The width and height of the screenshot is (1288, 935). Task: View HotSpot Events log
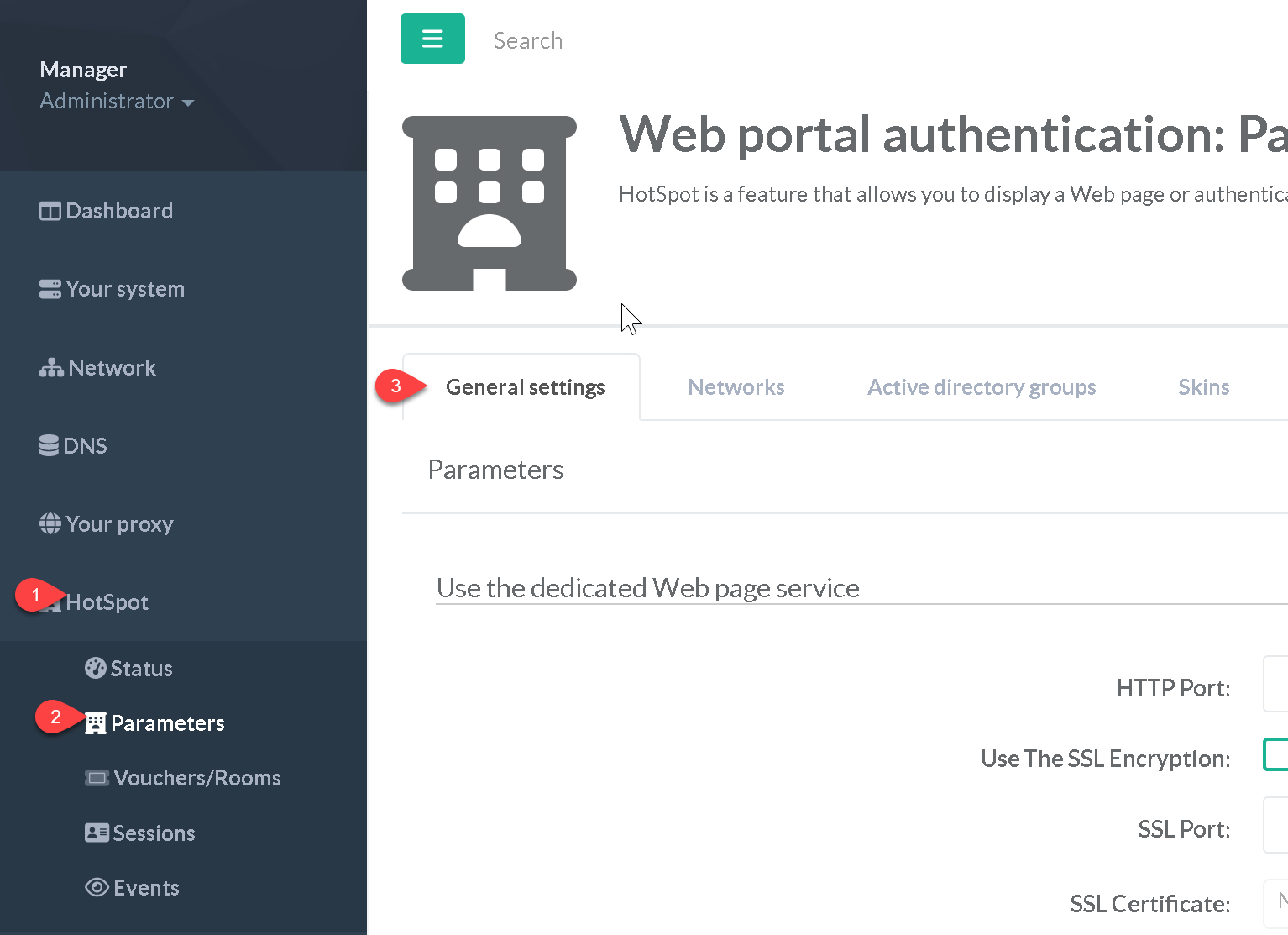point(133,888)
